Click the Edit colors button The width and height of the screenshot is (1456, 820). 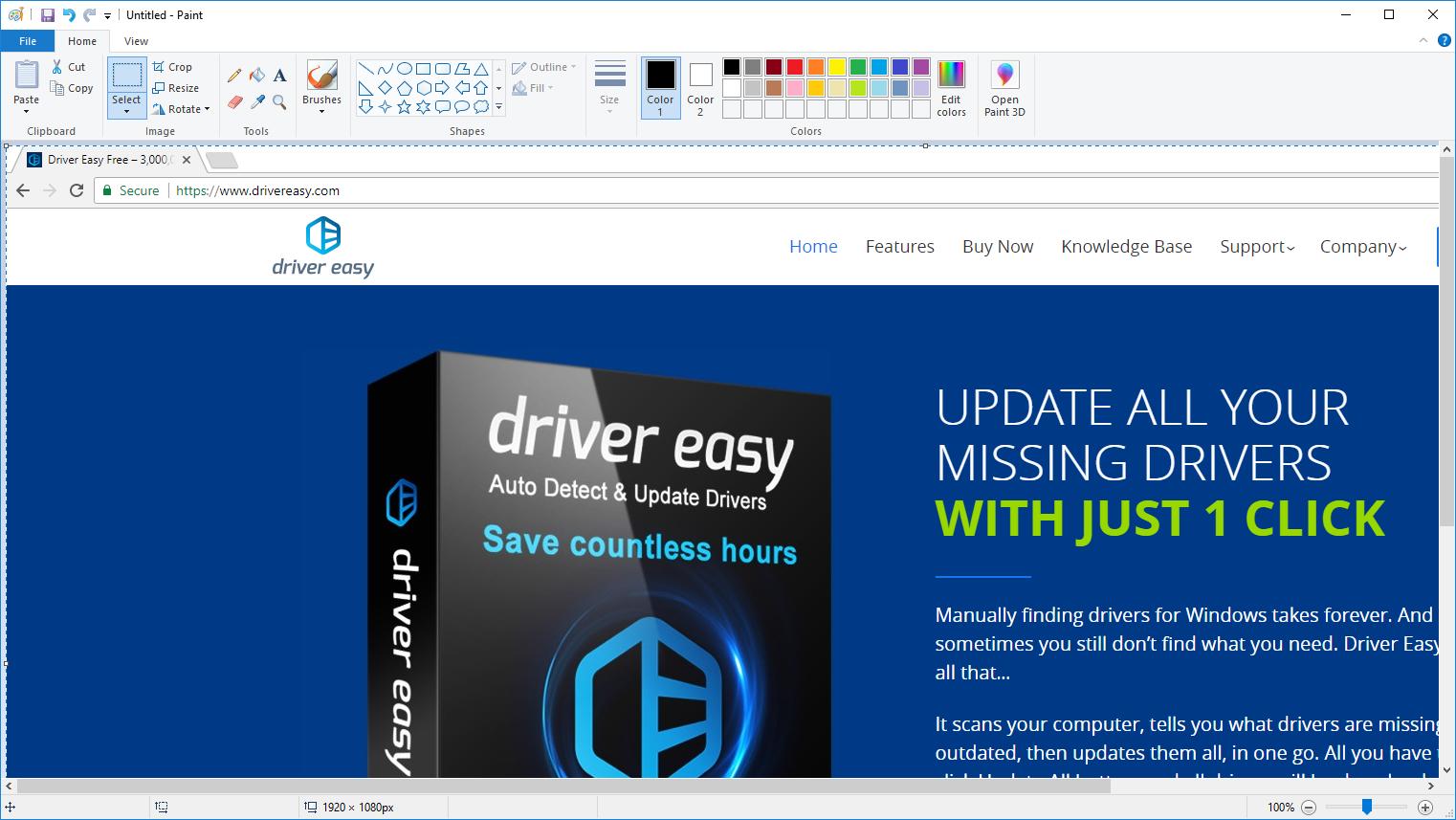(x=951, y=86)
